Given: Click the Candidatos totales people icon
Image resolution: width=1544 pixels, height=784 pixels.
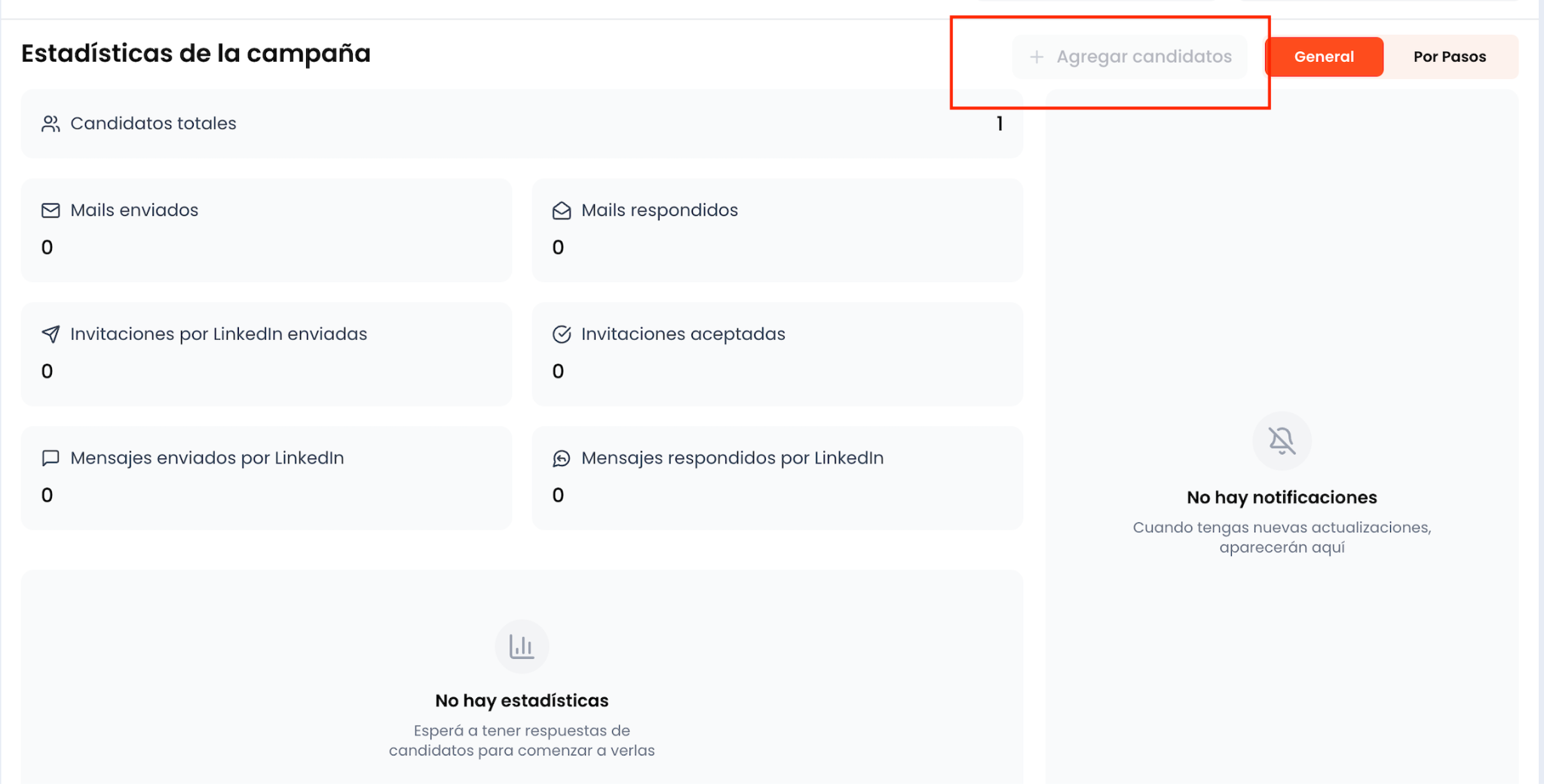Looking at the screenshot, I should coord(51,124).
